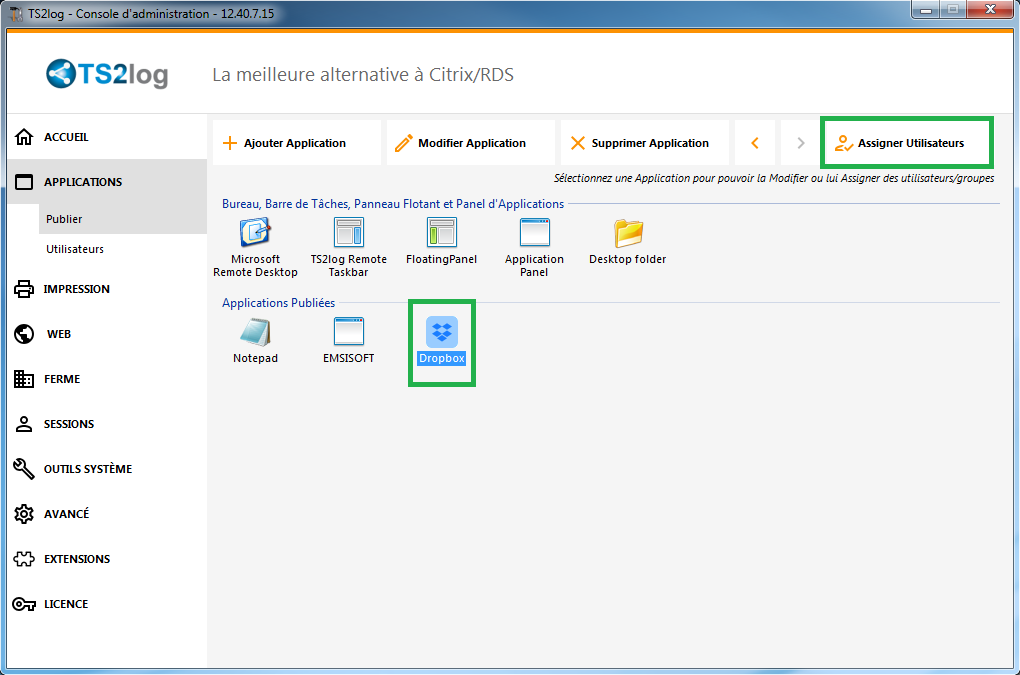Viewport: 1020px width, 675px height.
Task: Click the Bureau, Barre de Tâches section heading
Action: [x=393, y=204]
